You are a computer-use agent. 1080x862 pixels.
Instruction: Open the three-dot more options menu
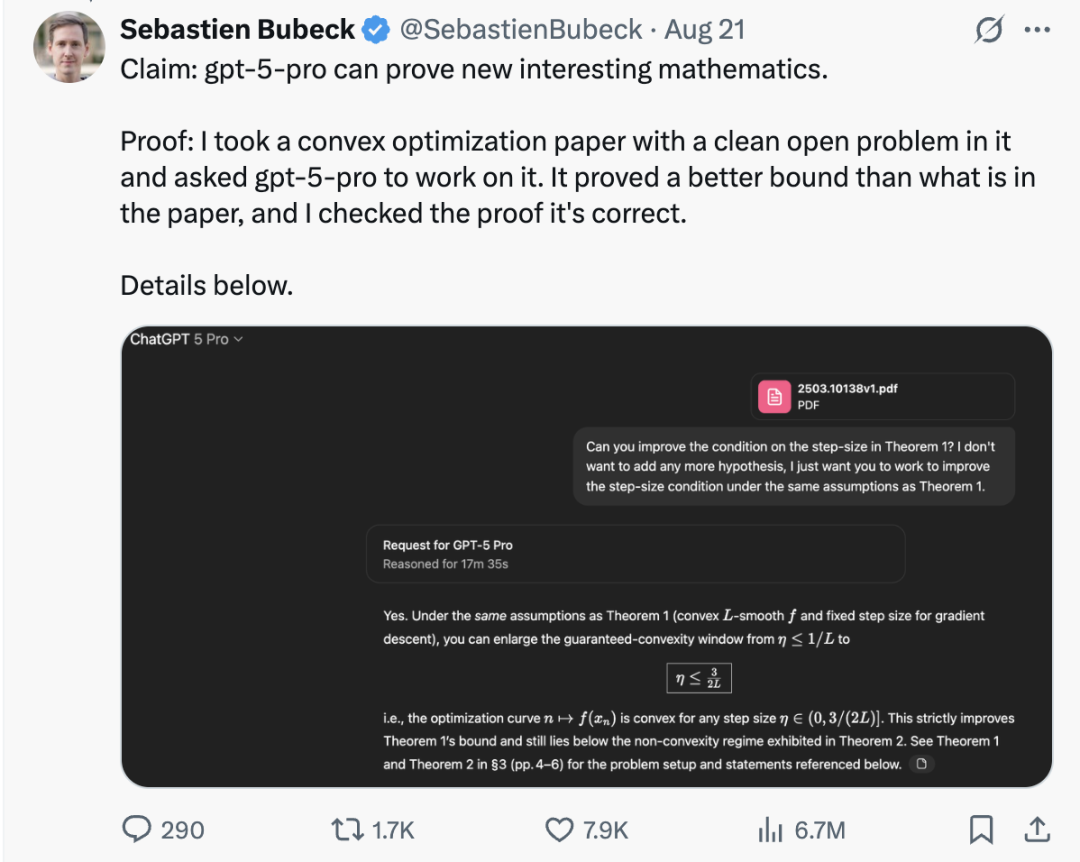coord(1037,31)
